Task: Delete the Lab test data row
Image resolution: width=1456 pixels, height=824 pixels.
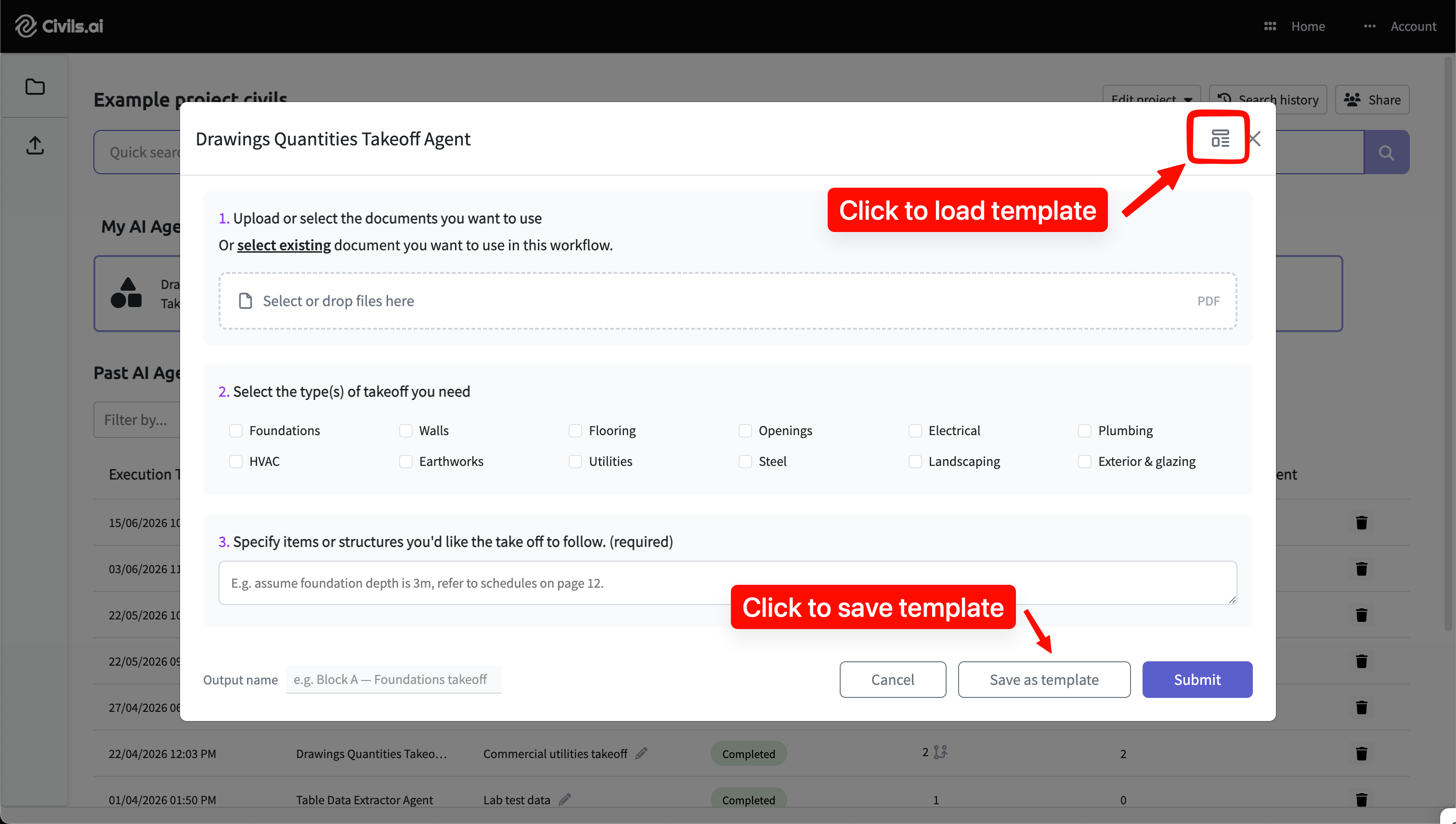Action: [1362, 799]
